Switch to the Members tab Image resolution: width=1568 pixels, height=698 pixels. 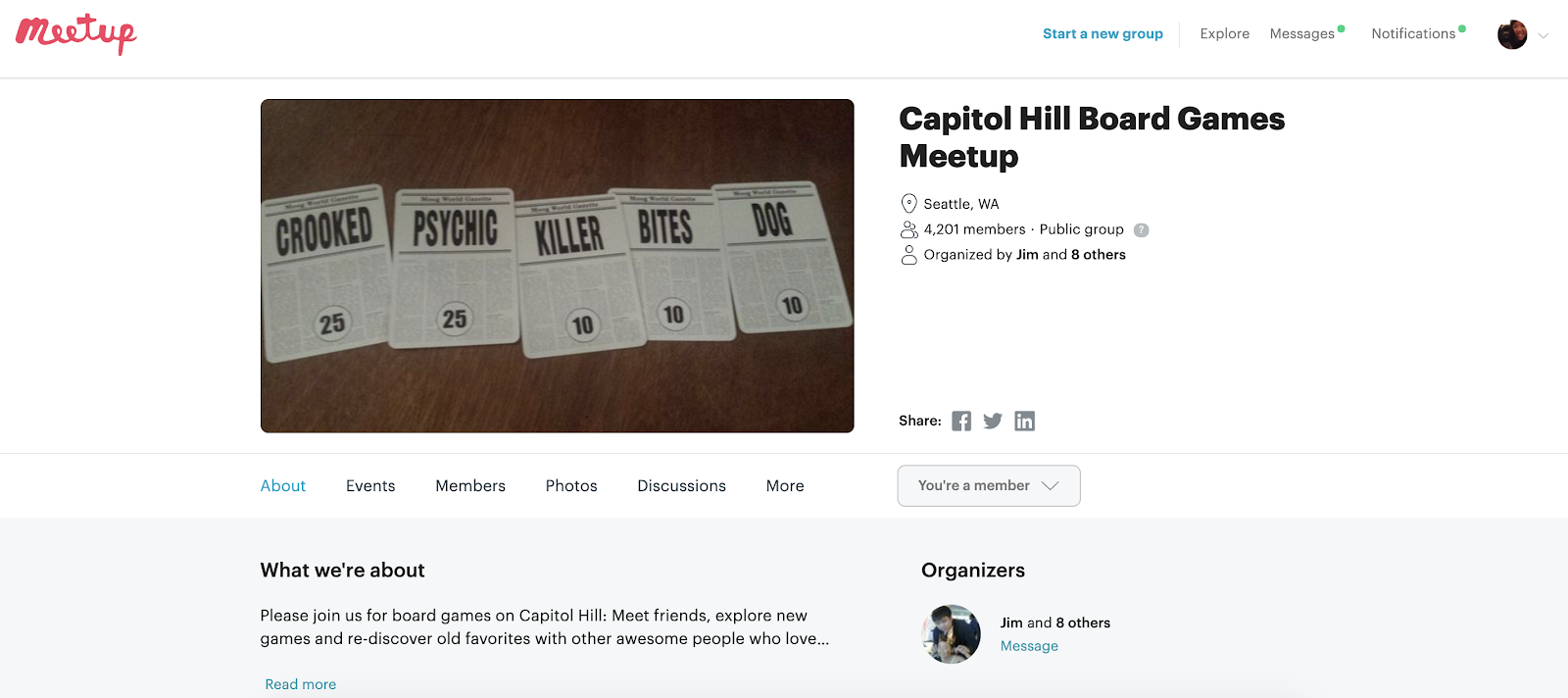[x=470, y=485]
